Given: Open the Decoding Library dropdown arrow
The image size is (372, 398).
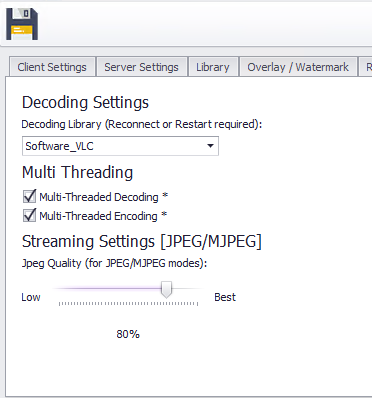Looking at the screenshot, I should click(210, 146).
